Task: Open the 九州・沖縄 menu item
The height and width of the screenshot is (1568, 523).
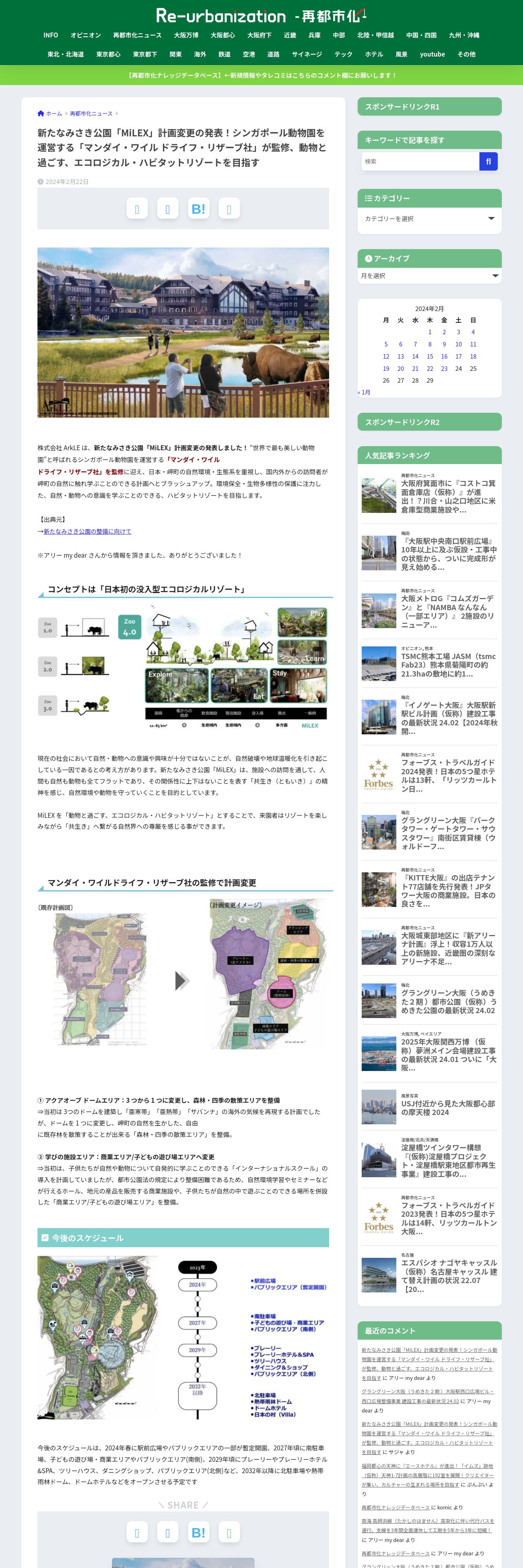Action: (464, 35)
